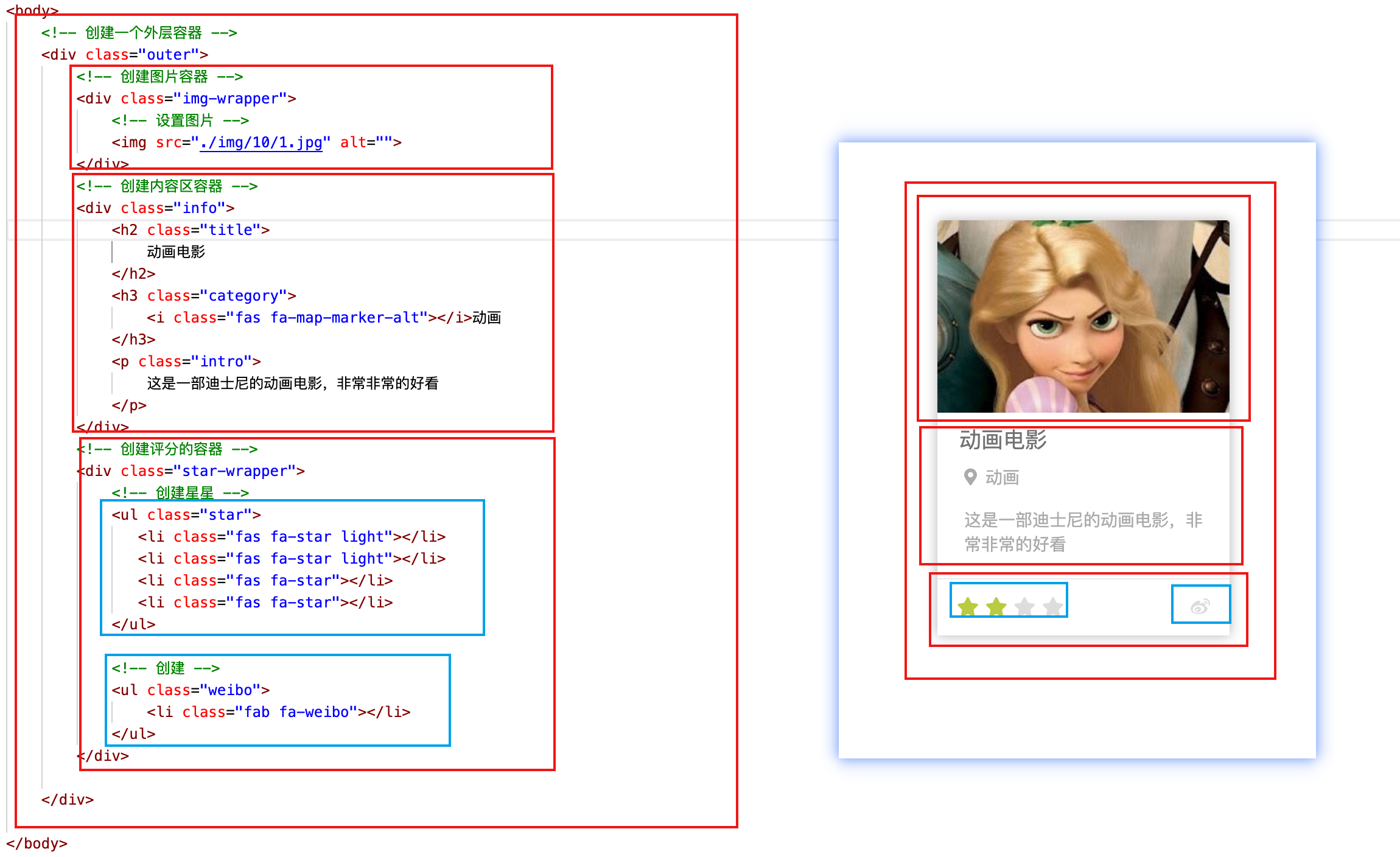Screen dimensions: 1400x857
Task: Click the div class="img-wrapper" code line
Action: click(186, 99)
